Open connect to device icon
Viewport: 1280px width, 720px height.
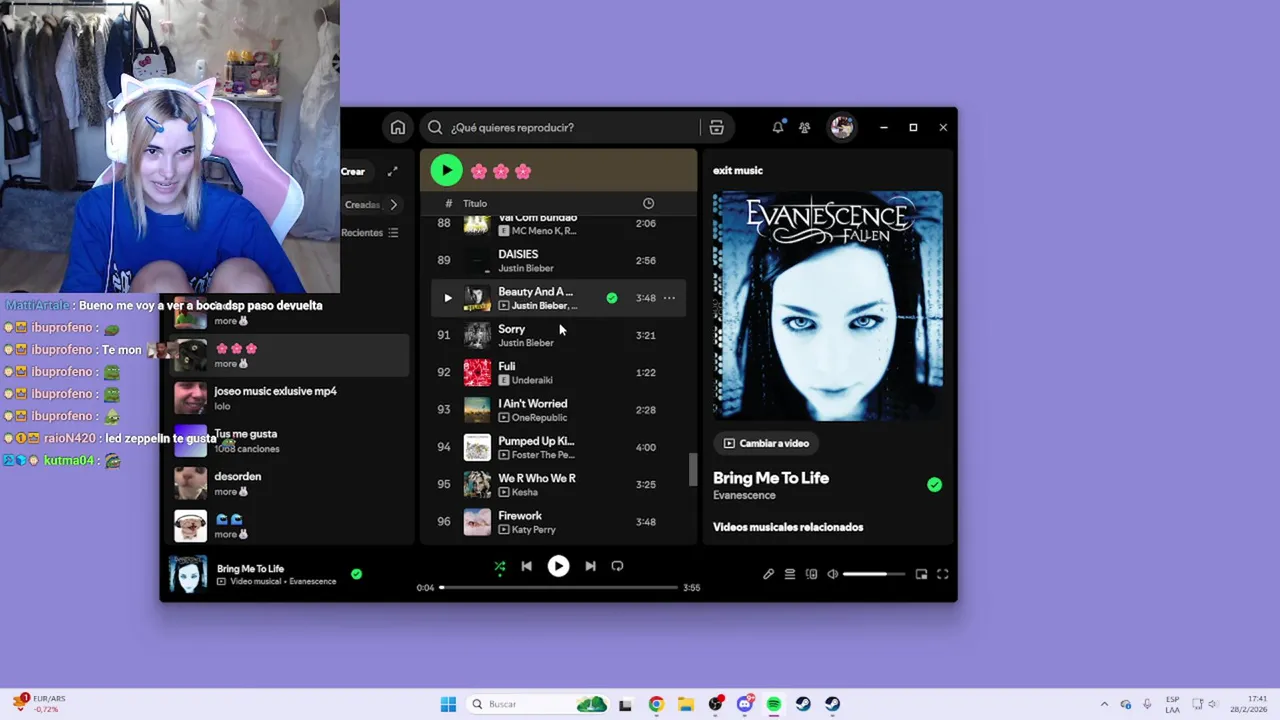click(811, 574)
